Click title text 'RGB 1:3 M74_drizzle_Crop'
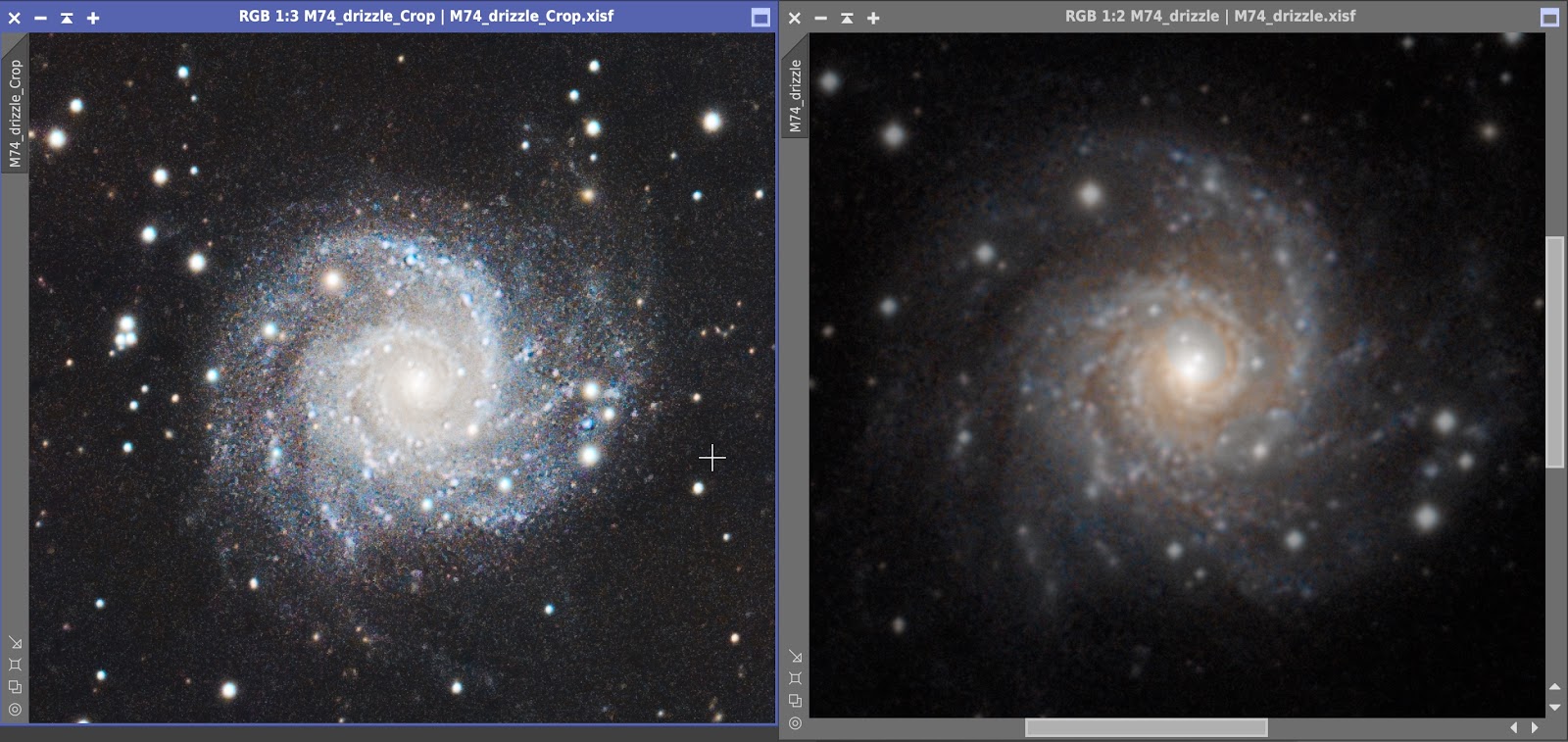 [336, 16]
